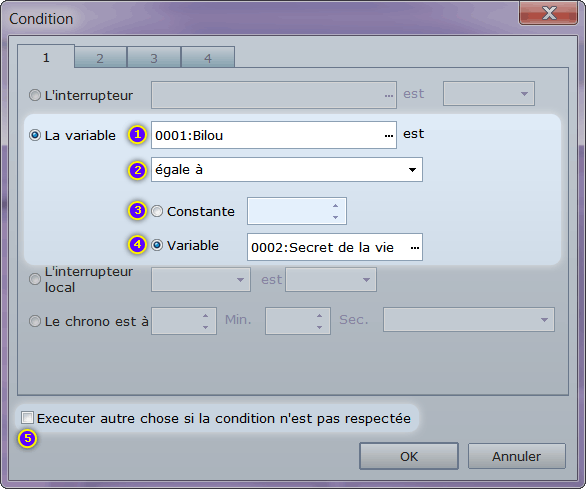Enable Executer autre chose checkbox
Screen dimensions: 586x489
(27, 418)
